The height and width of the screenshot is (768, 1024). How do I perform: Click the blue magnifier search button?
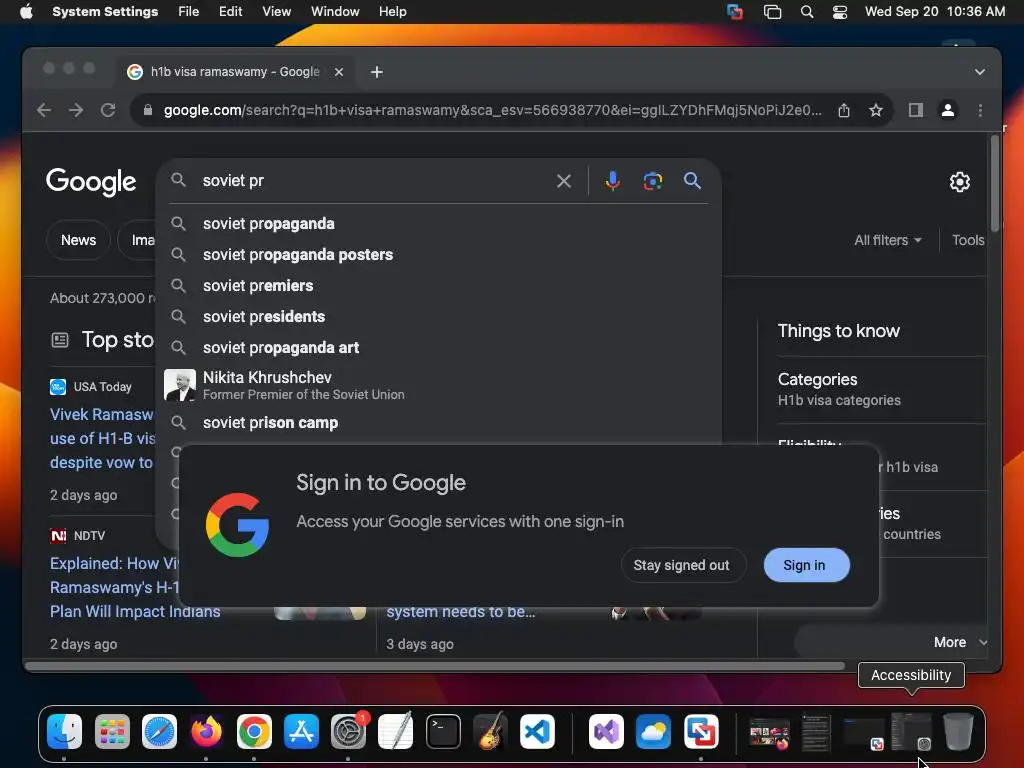coord(692,181)
